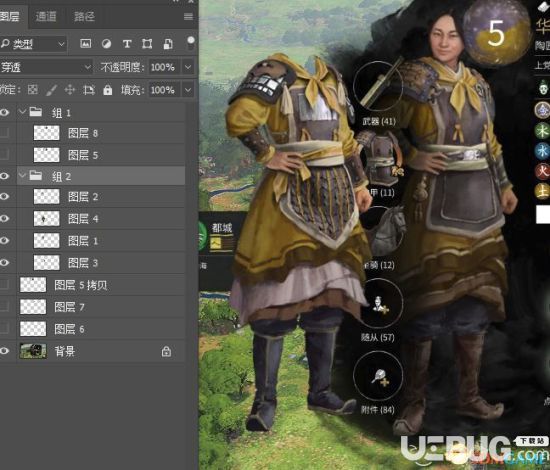This screenshot has width=550, height=470.
Task: Click the green 木 element icon
Action: coord(542,131)
